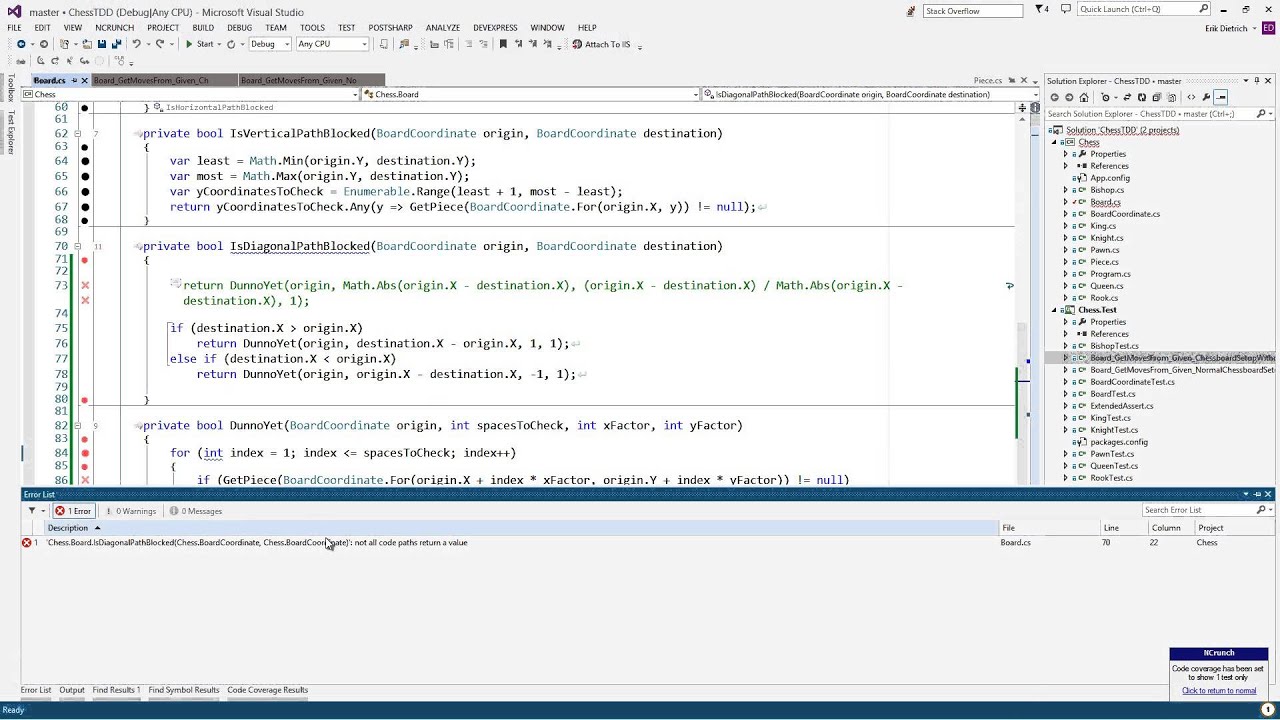1280x720 pixels.
Task: Click Solution Explorer Home icon
Action: (1084, 97)
